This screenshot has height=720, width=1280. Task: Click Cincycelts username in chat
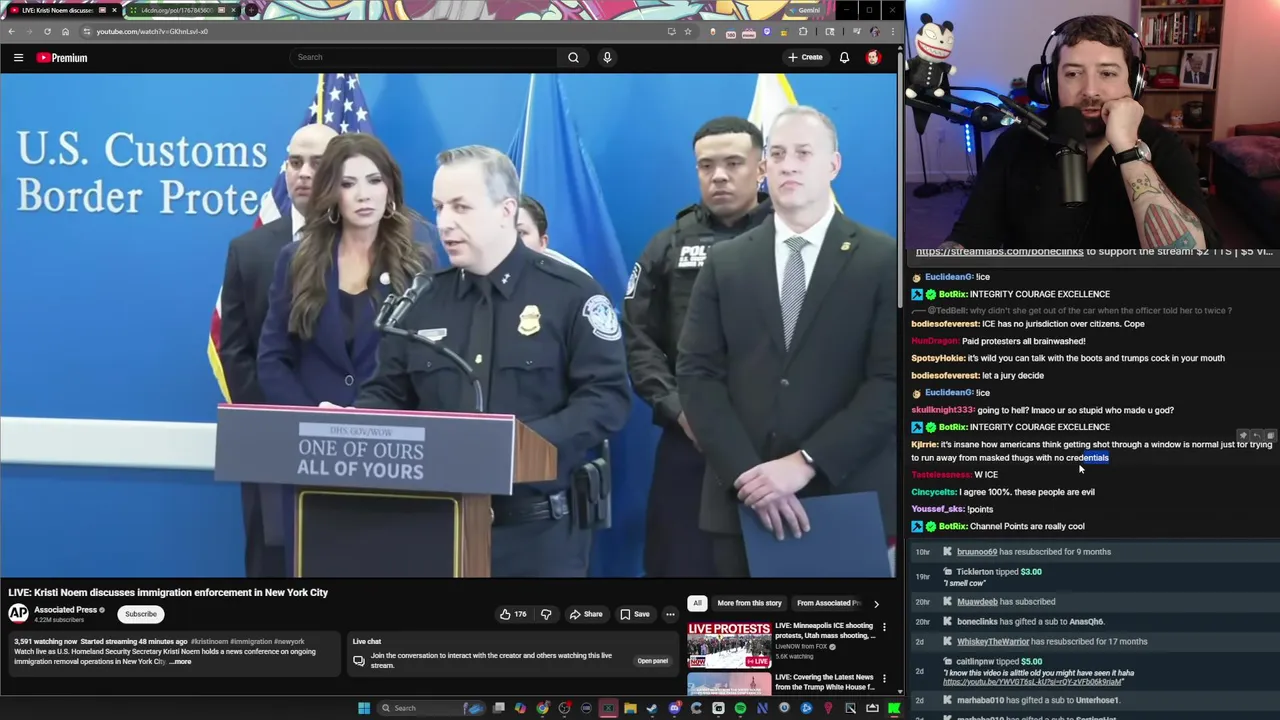click(934, 492)
